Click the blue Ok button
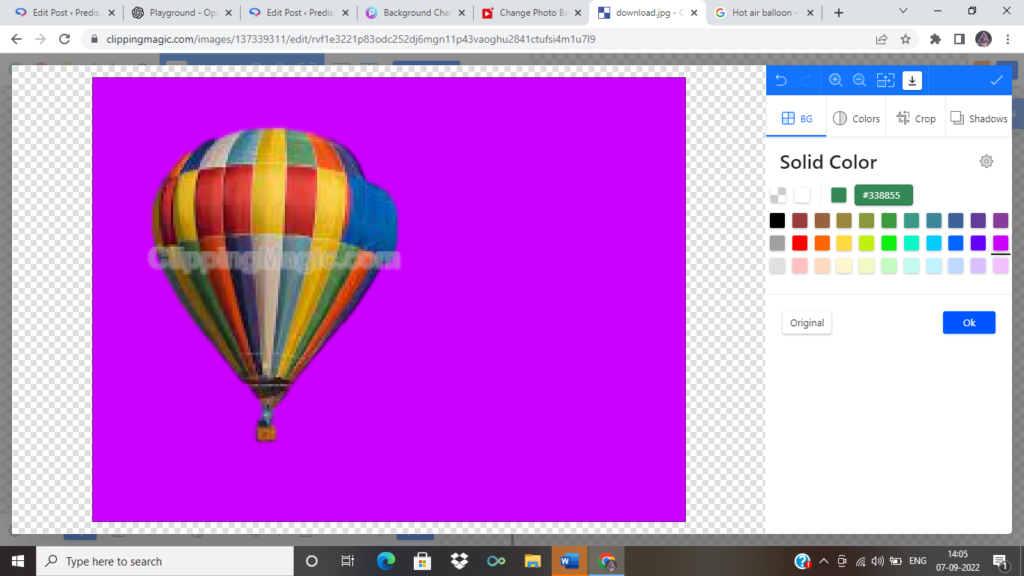The height and width of the screenshot is (576, 1024). pyautogui.click(x=968, y=323)
